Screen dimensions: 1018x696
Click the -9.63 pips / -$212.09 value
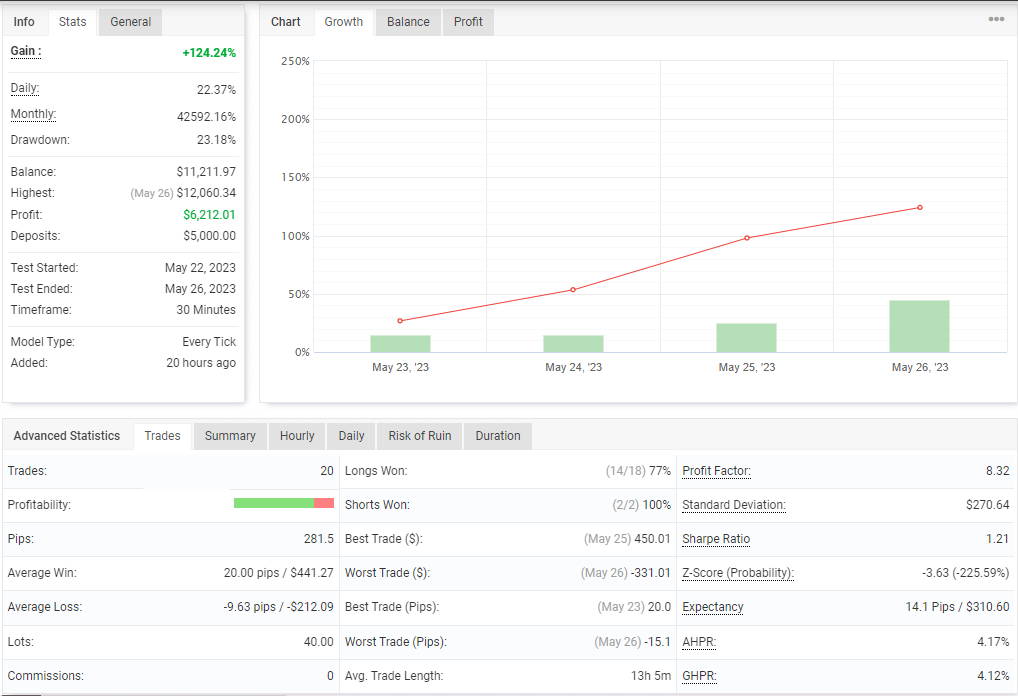coord(279,606)
